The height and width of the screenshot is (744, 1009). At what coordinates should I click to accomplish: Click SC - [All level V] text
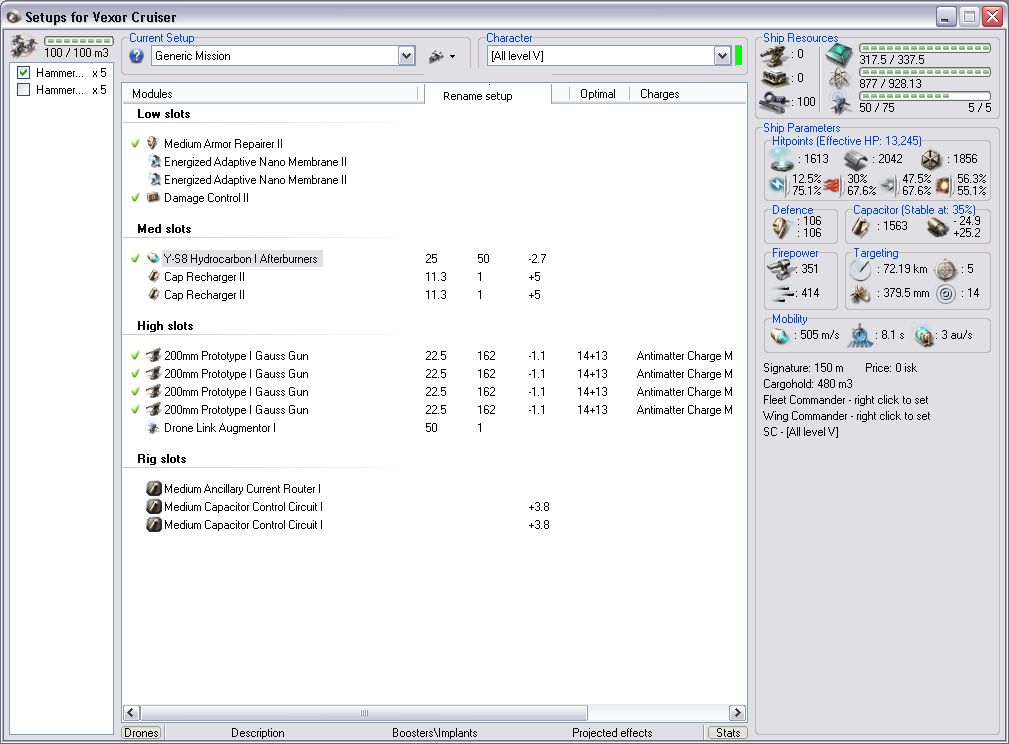point(801,432)
